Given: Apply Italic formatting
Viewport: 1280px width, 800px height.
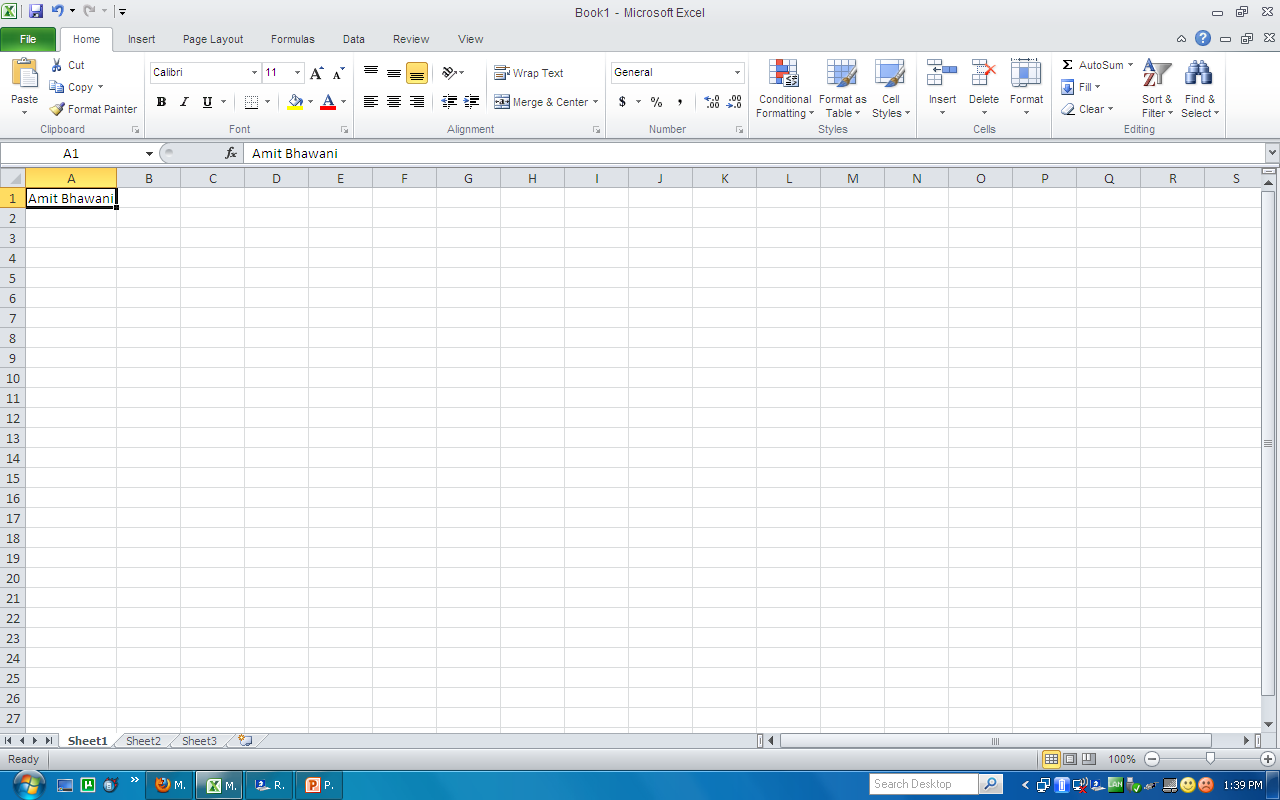Looking at the screenshot, I should 184,101.
